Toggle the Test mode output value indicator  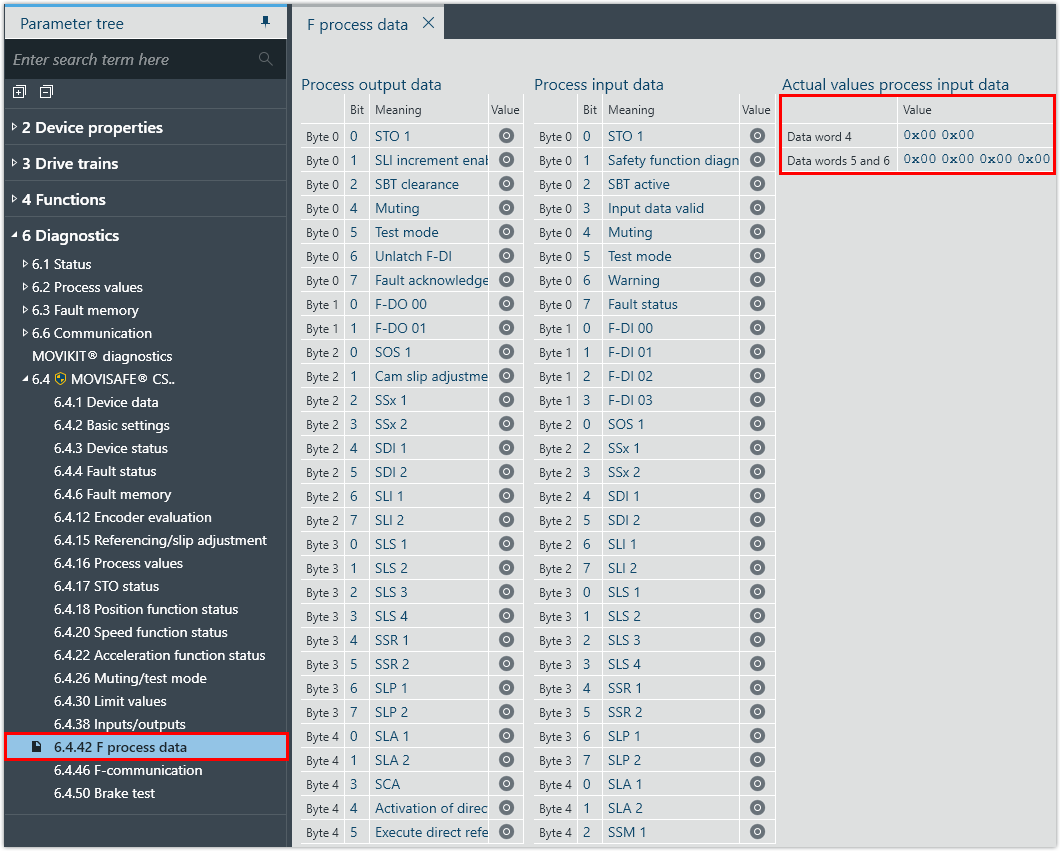click(506, 232)
